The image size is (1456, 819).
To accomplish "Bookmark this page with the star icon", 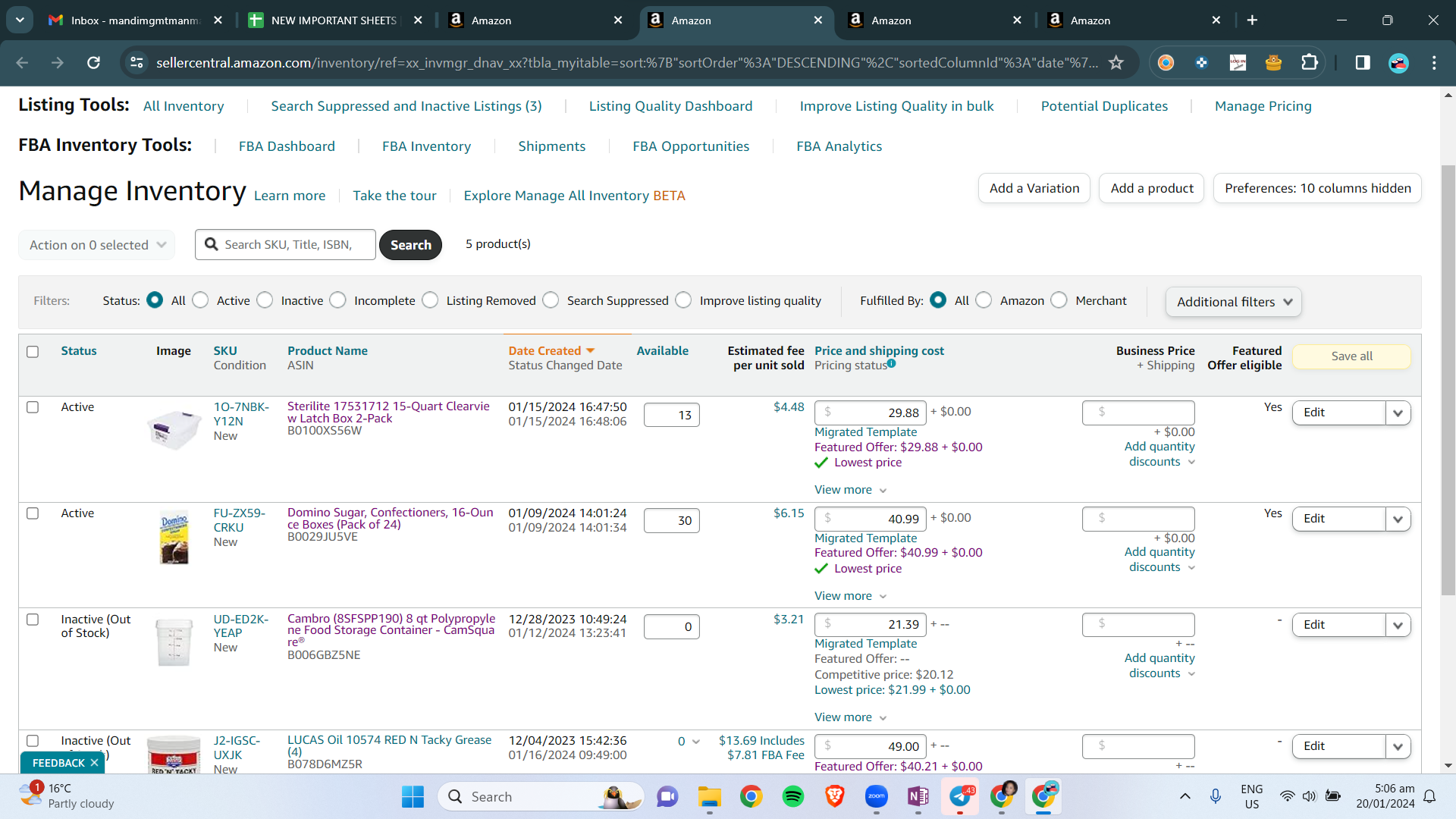I will pyautogui.click(x=1116, y=63).
